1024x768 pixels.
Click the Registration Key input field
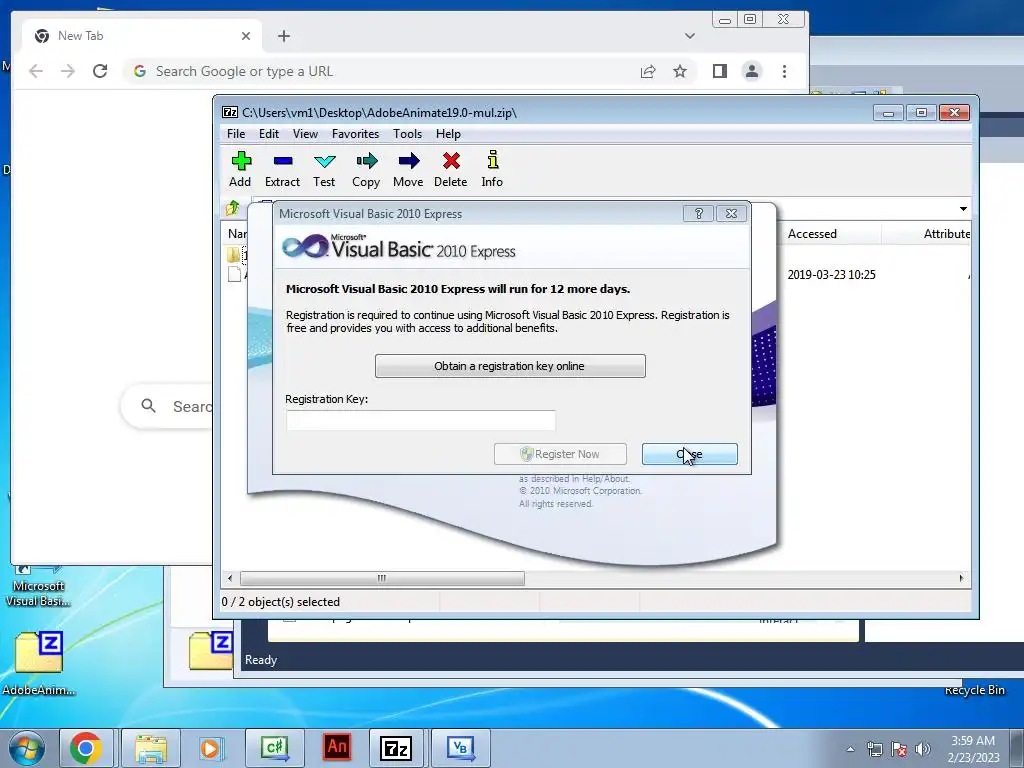click(x=421, y=420)
